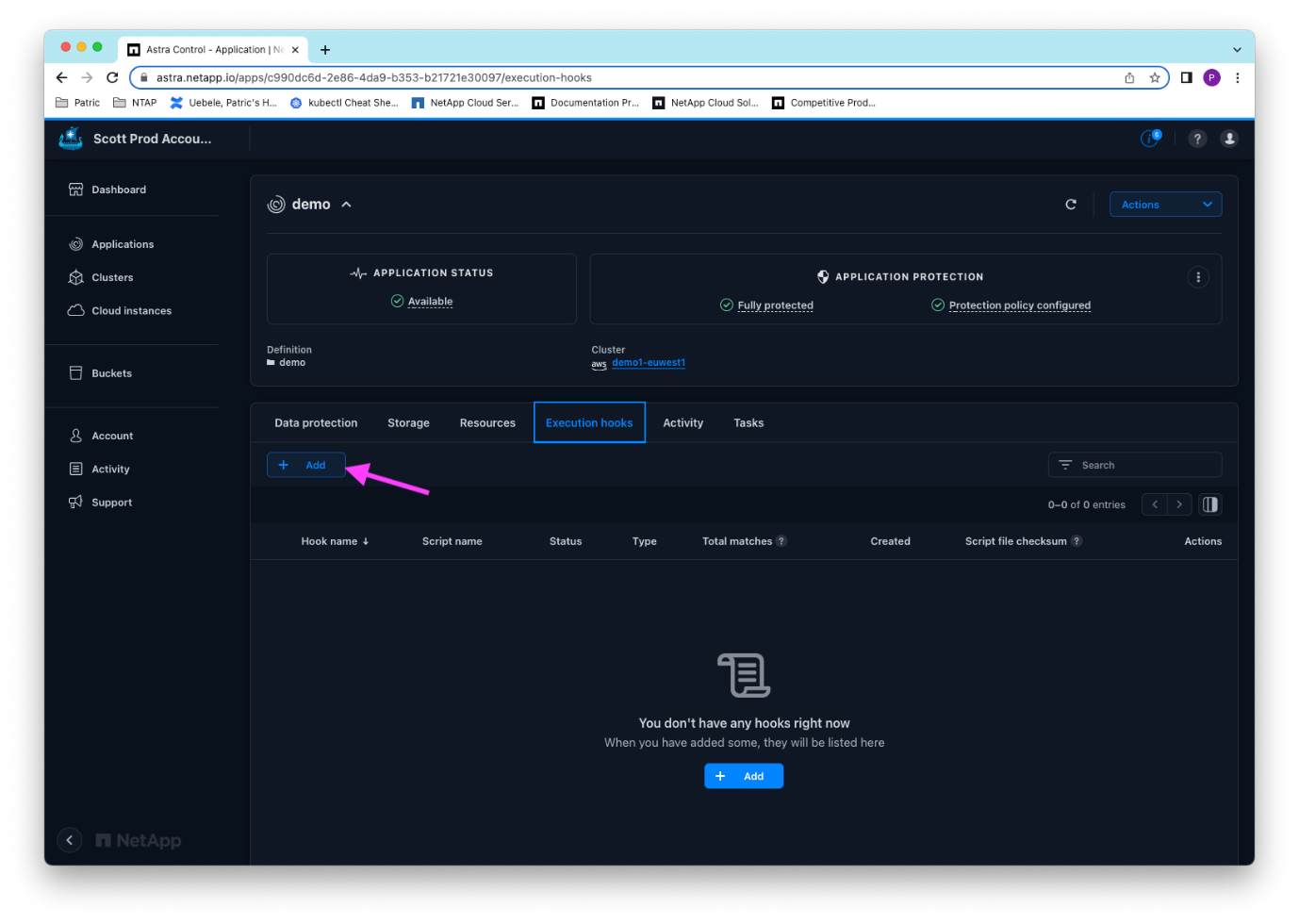The image size is (1299, 924).
Task: Click the help question mark icon
Action: point(1196,139)
